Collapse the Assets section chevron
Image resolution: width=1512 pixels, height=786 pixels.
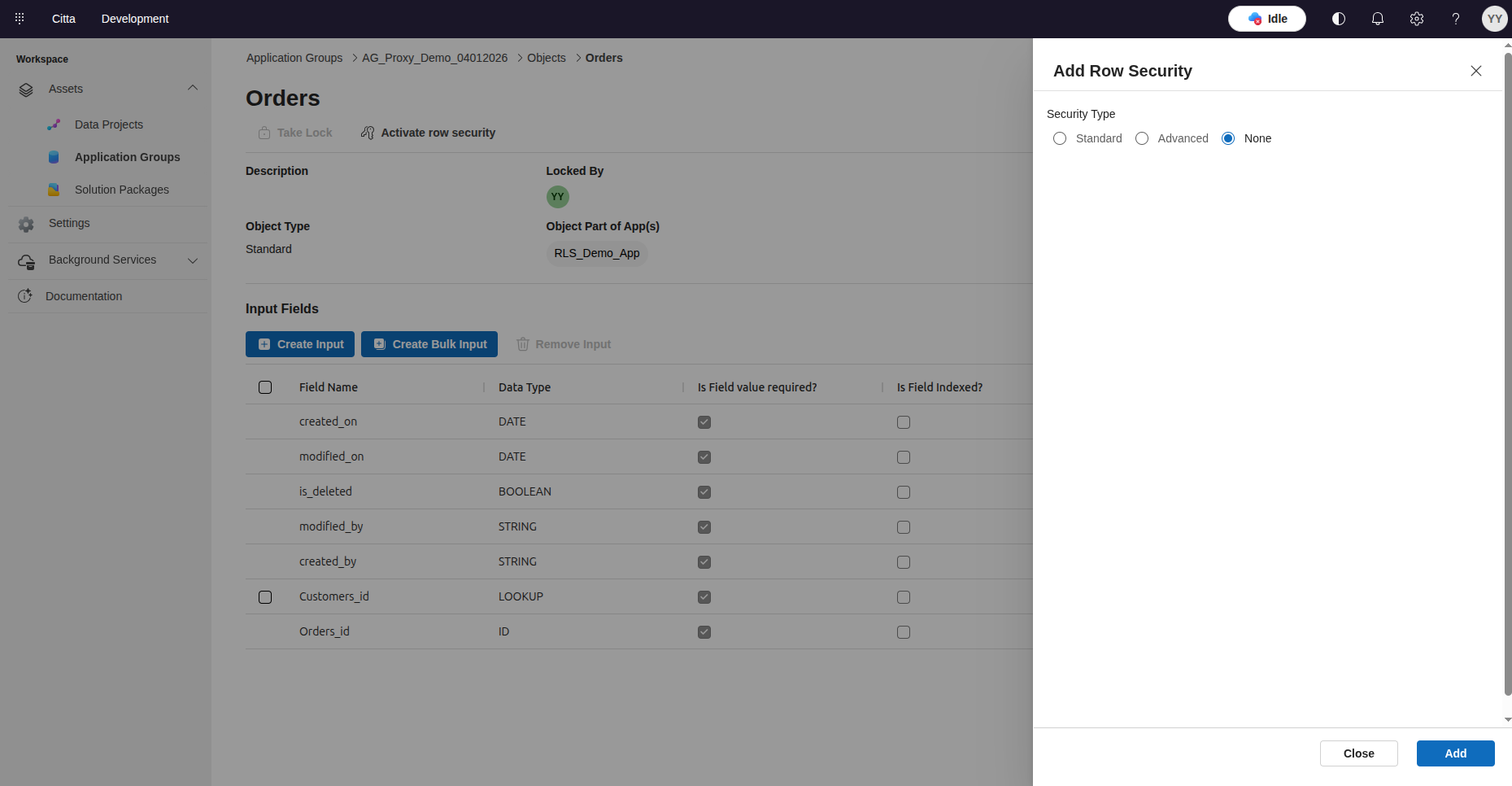(x=193, y=88)
